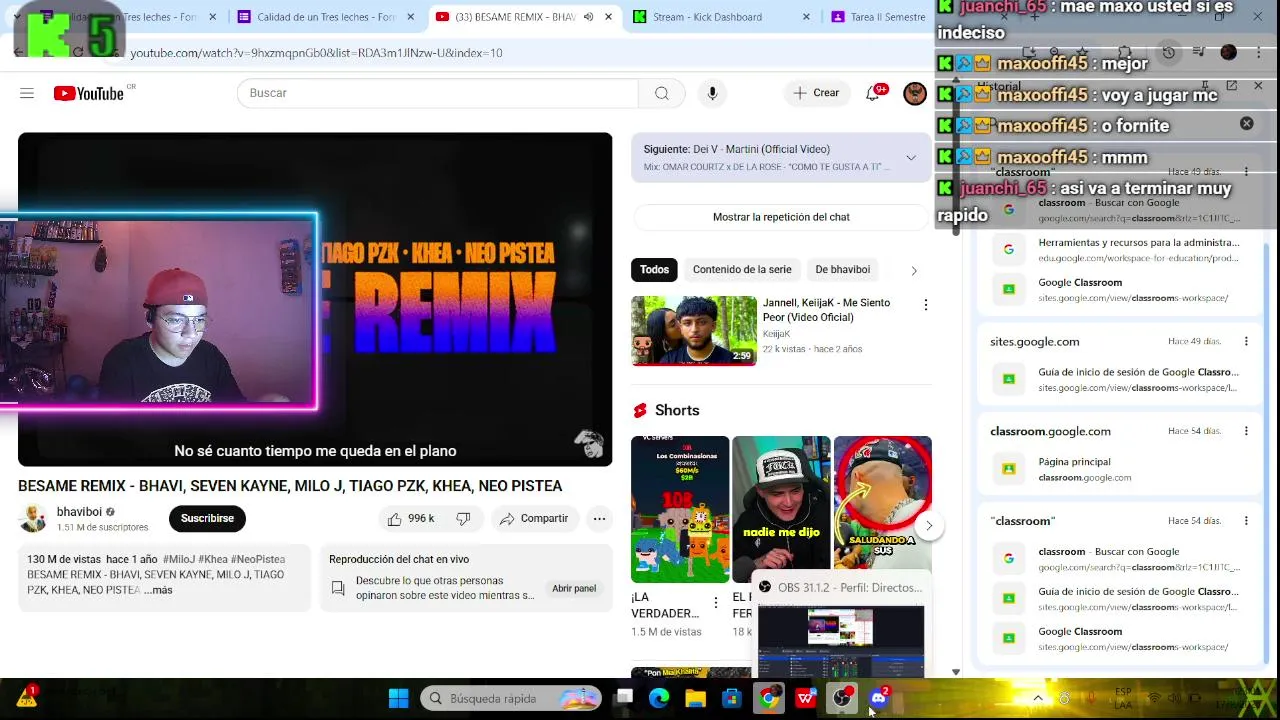Screen dimensions: 1280x720
Task: Click Abrir panel for chat replay
Action: [x=574, y=588]
